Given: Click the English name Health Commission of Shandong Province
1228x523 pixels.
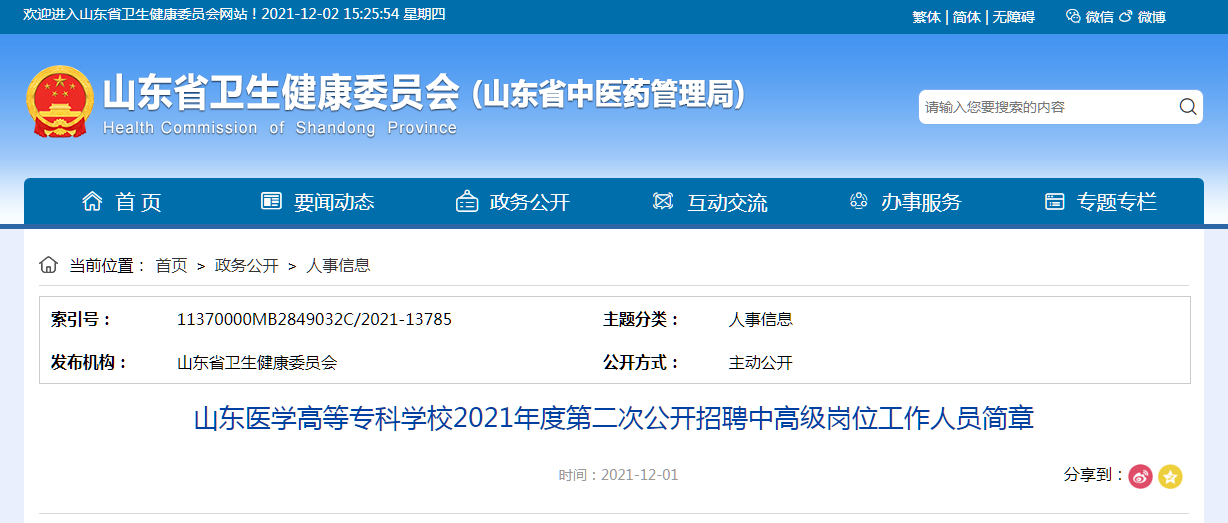Looking at the screenshot, I should [x=280, y=128].
